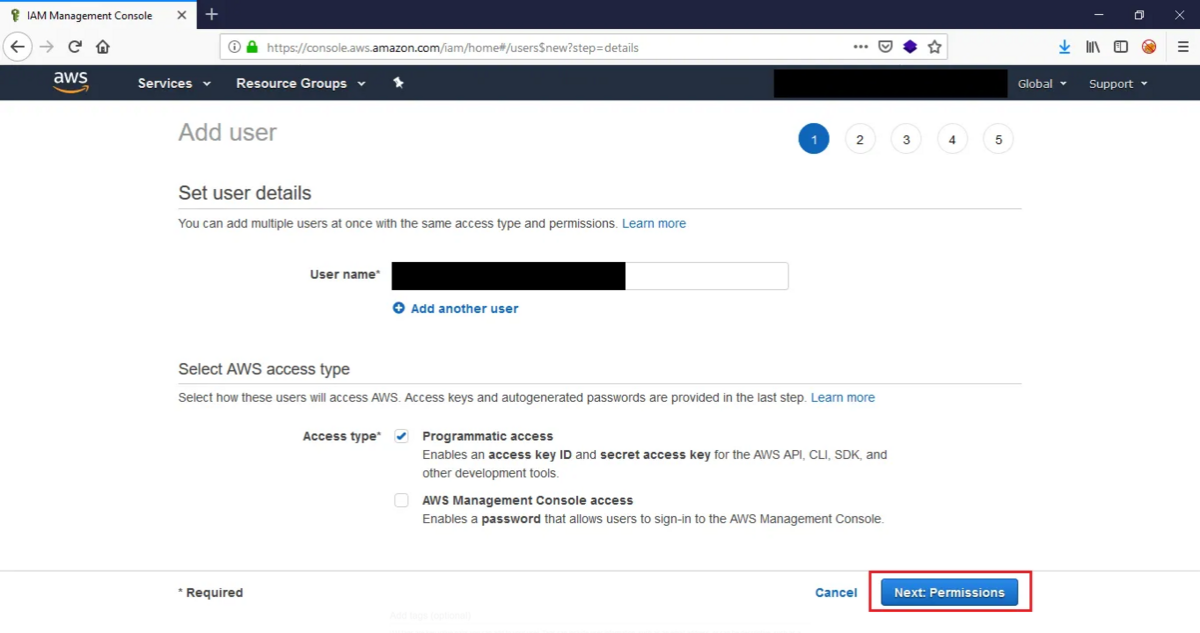Reload the page with the refresh icon

(x=75, y=47)
